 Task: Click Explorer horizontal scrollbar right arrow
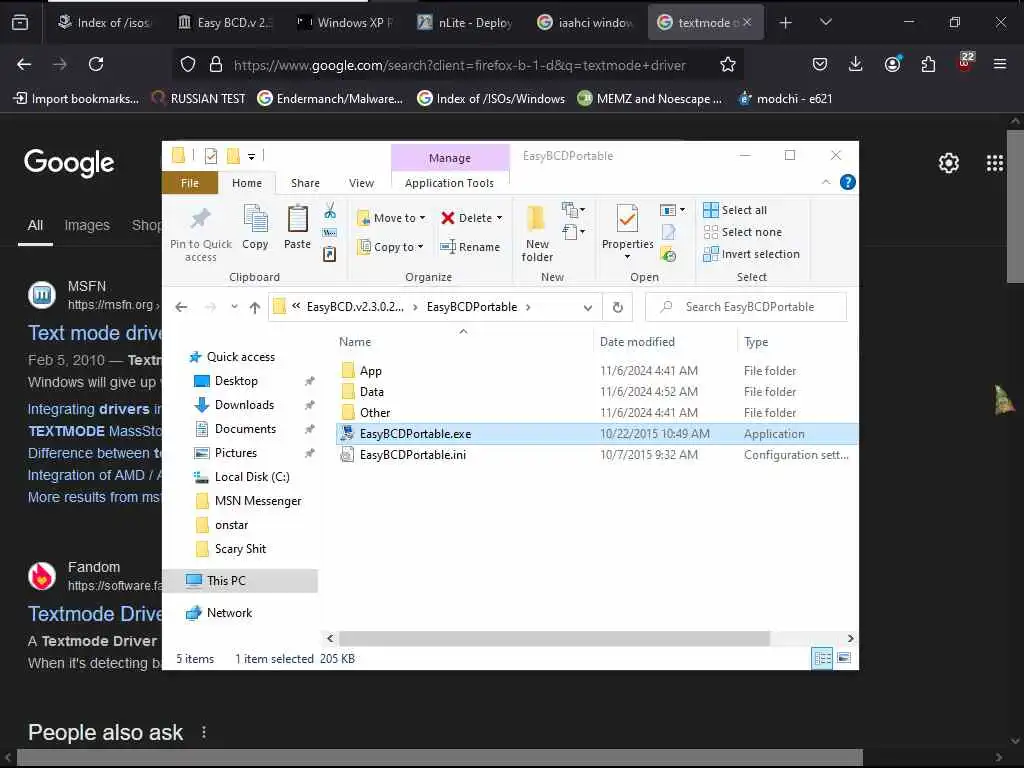click(850, 638)
